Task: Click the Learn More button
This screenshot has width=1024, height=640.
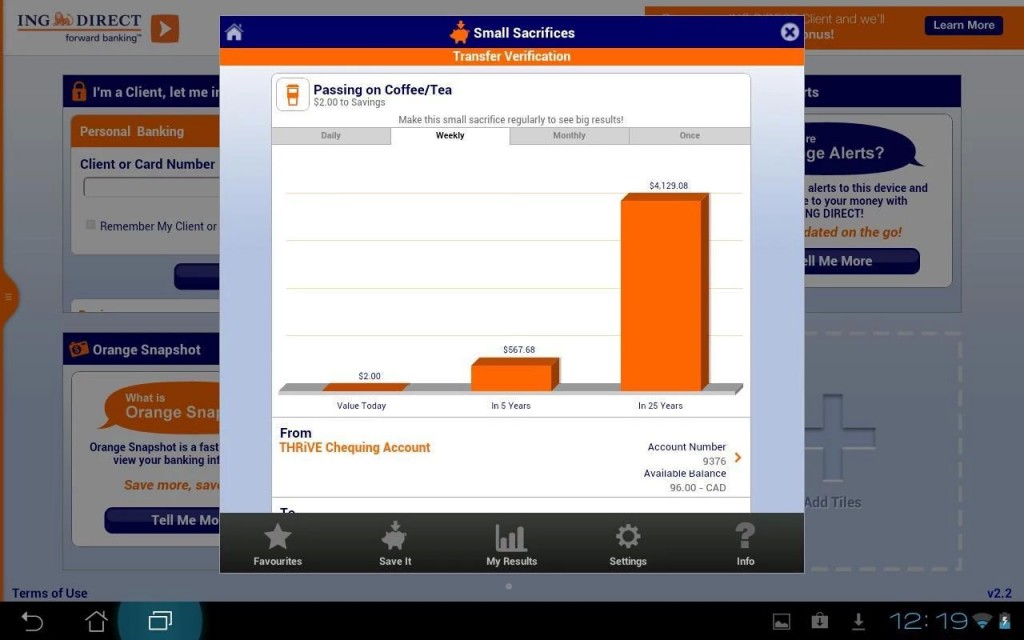Action: 964,25
